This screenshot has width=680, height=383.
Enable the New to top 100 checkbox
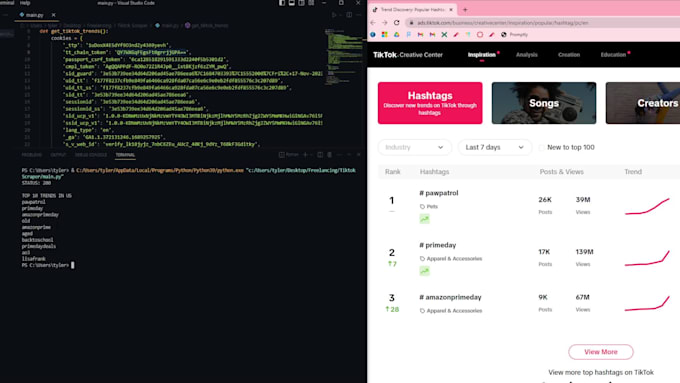pyautogui.click(x=541, y=147)
